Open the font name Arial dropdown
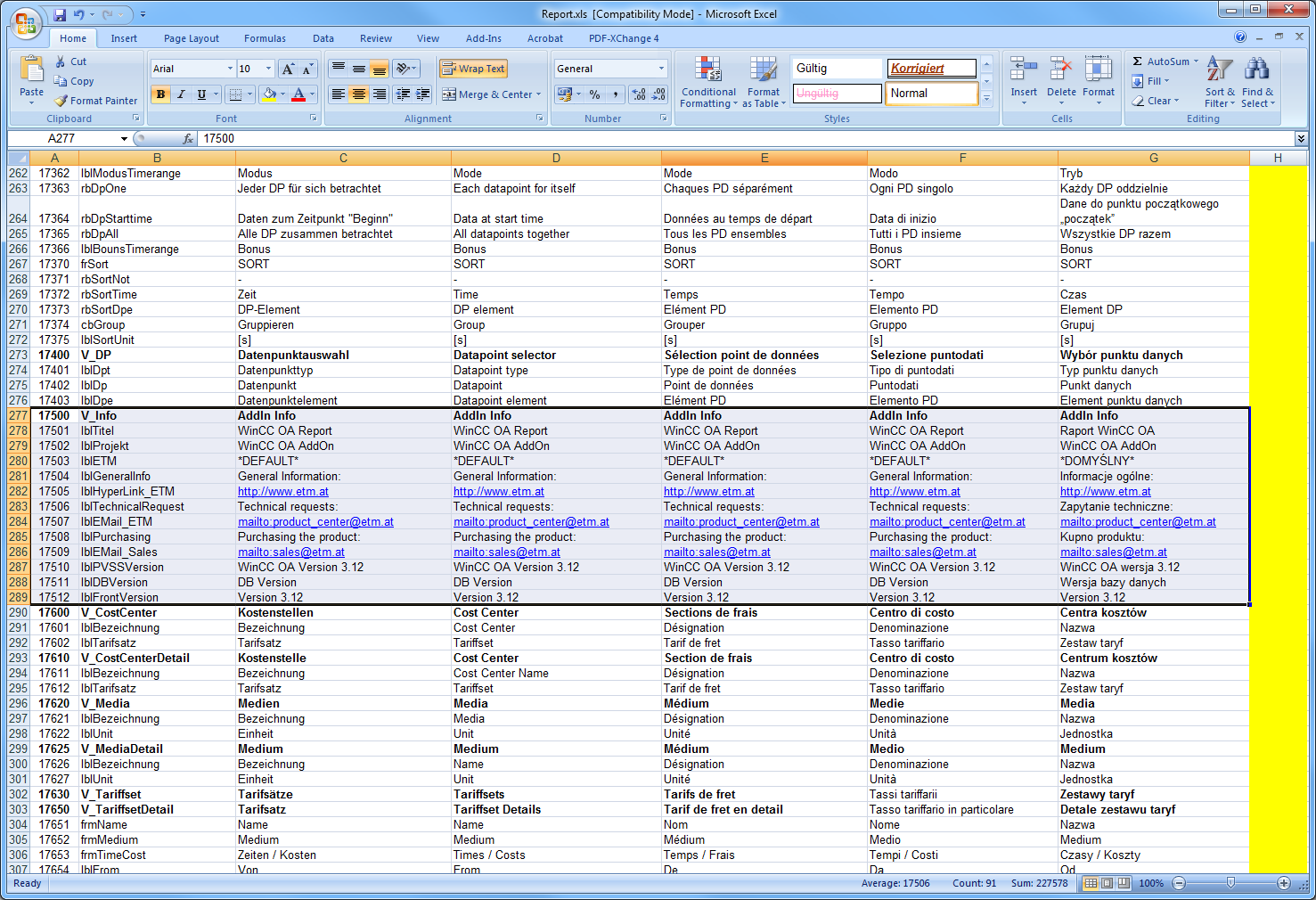Image resolution: width=1316 pixels, height=900 pixels. 230,69
